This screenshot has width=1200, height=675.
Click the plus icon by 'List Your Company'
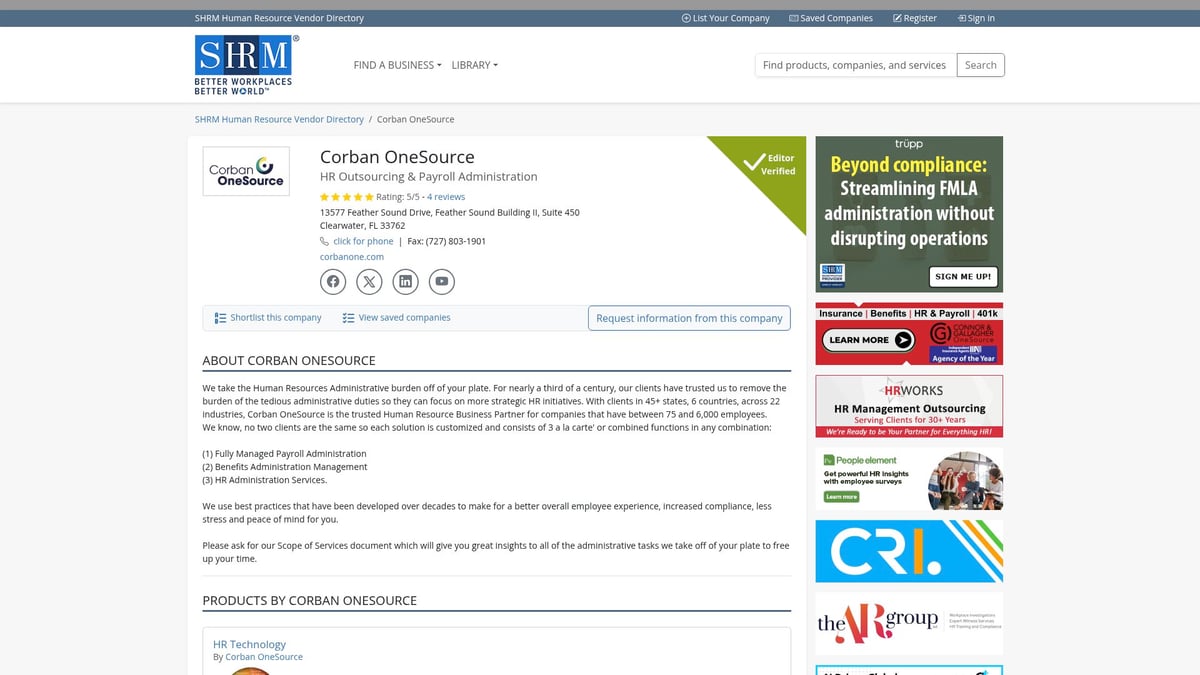(x=685, y=17)
